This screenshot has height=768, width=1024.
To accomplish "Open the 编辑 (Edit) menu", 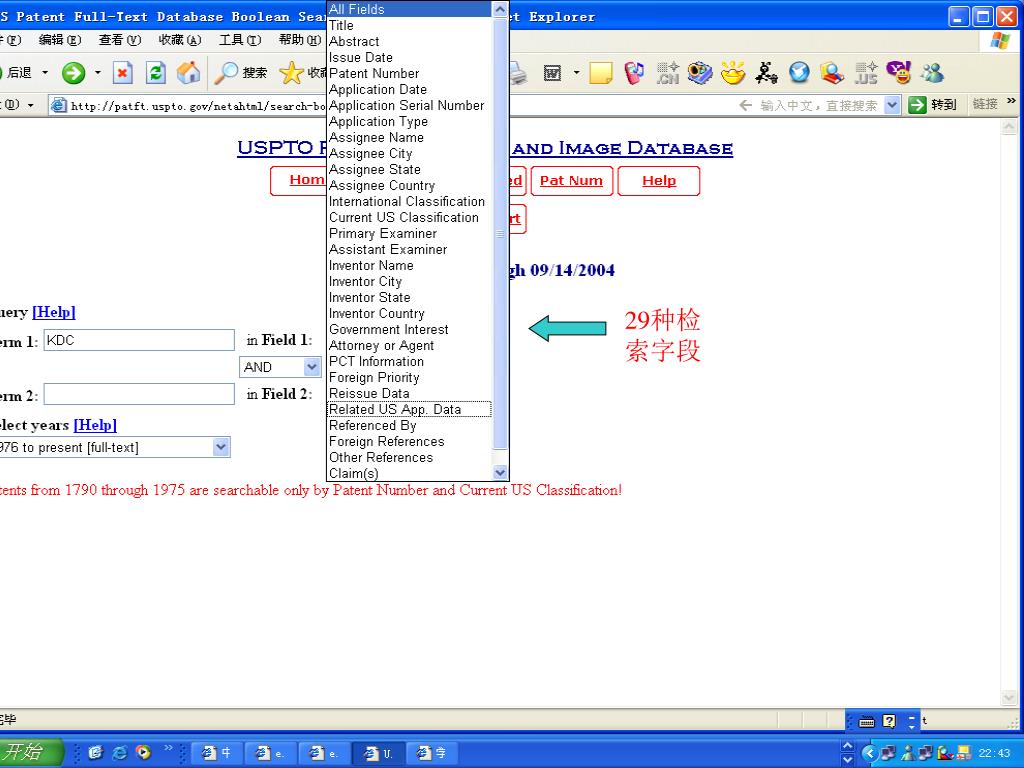I will tap(59, 40).
